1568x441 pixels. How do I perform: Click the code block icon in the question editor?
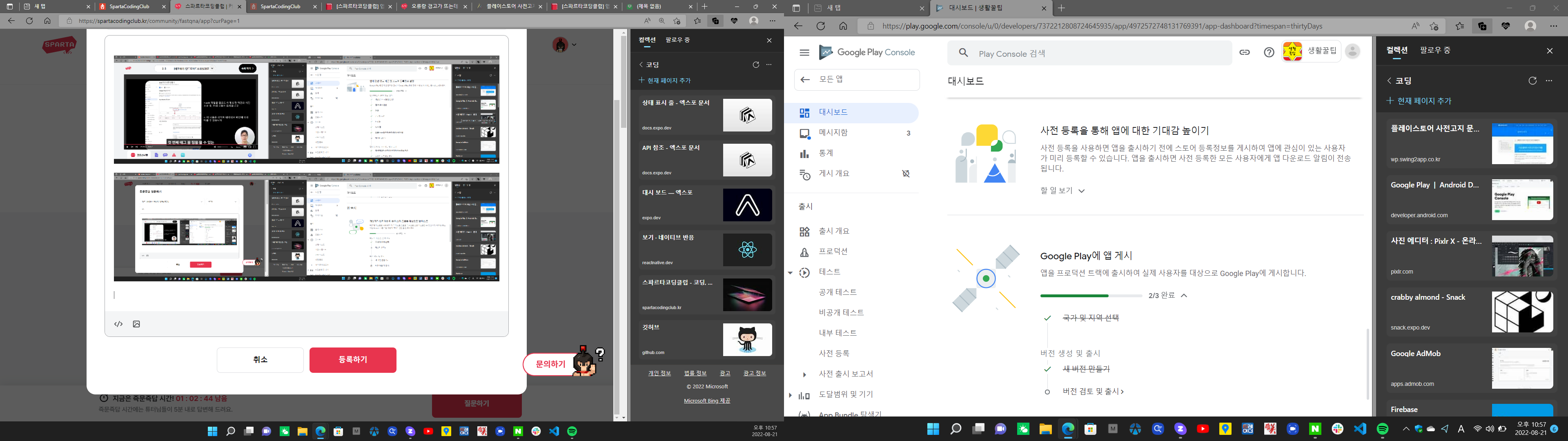(119, 324)
